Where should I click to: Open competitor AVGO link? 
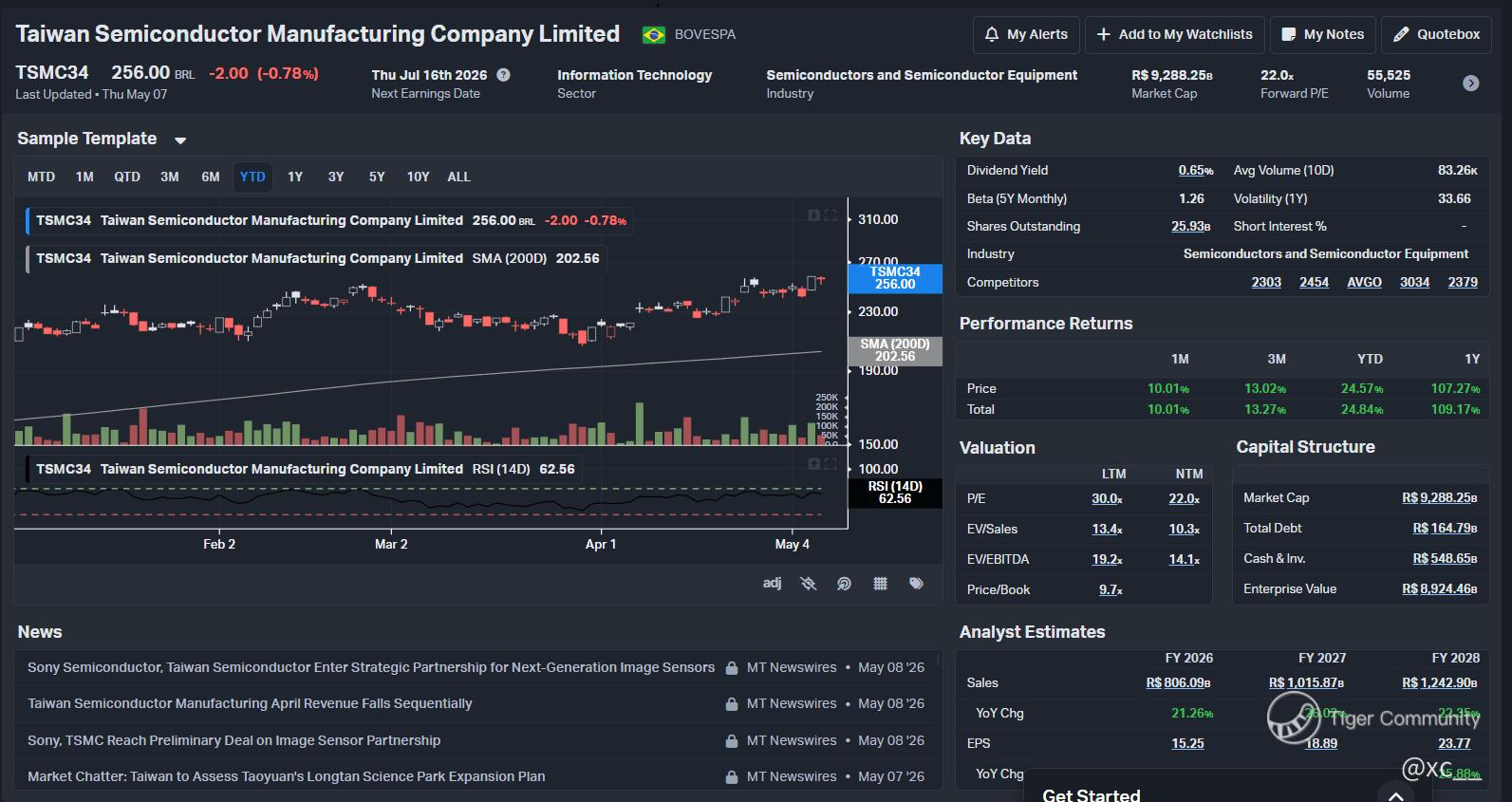click(1364, 282)
